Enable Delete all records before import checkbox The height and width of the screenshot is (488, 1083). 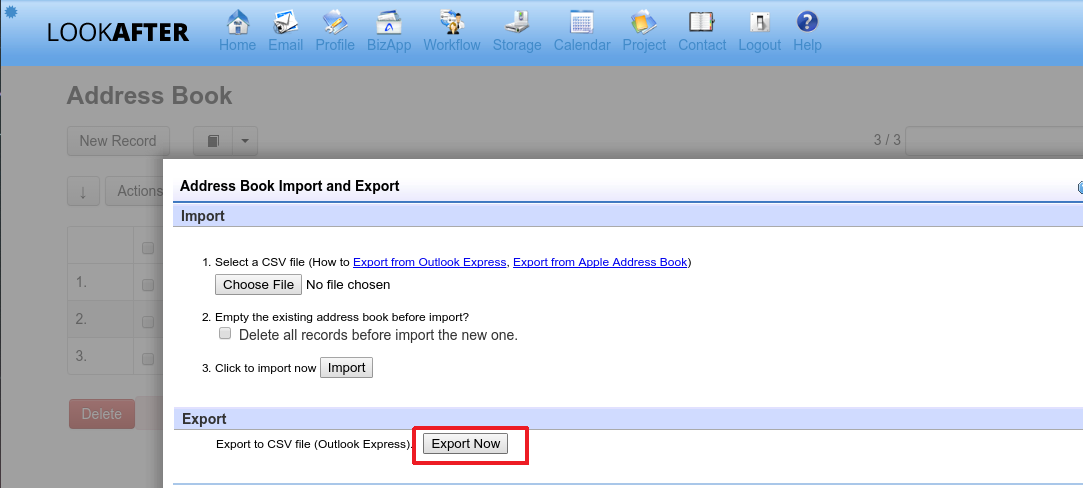[x=225, y=334]
